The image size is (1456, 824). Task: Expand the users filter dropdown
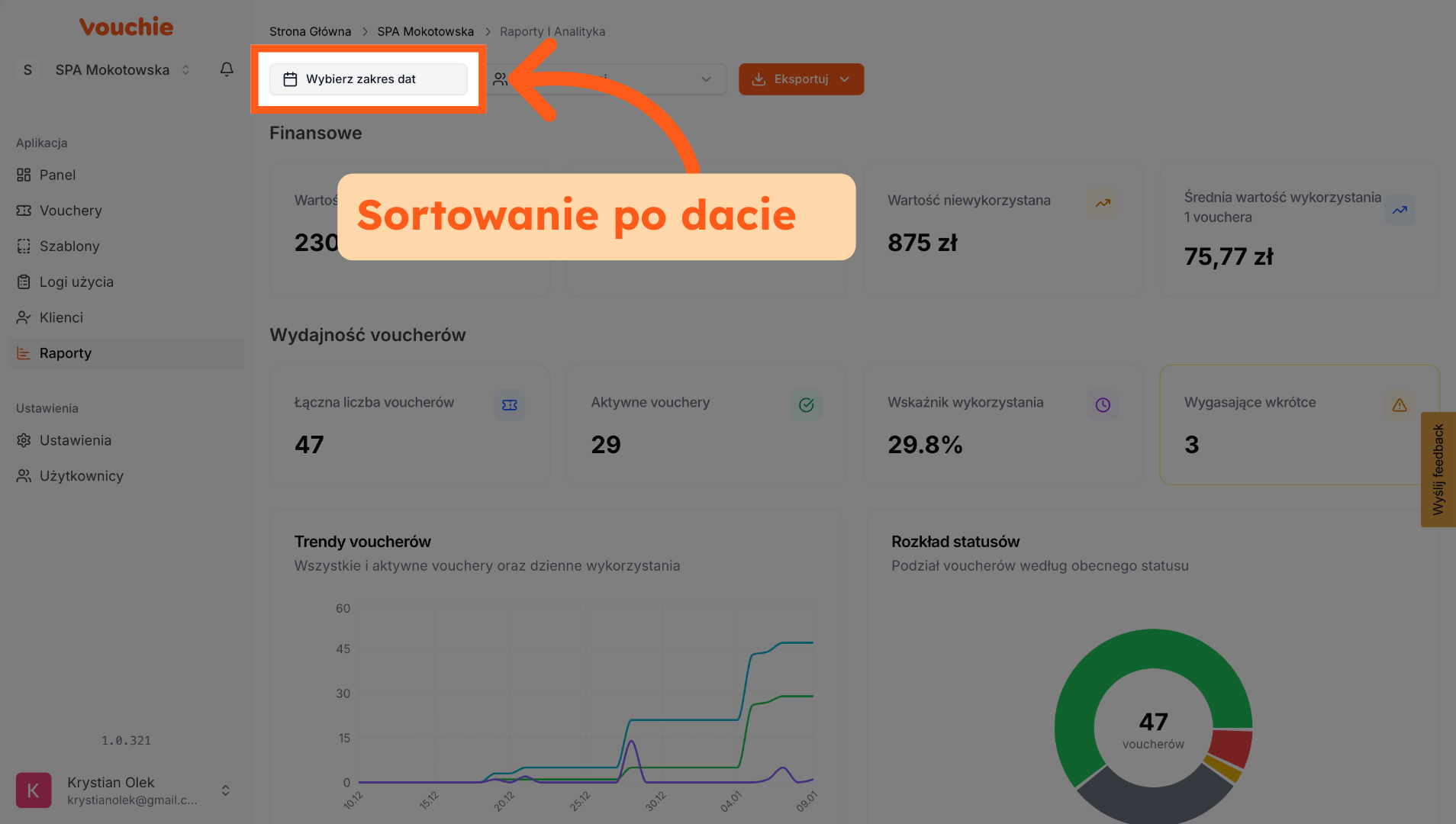pyautogui.click(x=705, y=79)
